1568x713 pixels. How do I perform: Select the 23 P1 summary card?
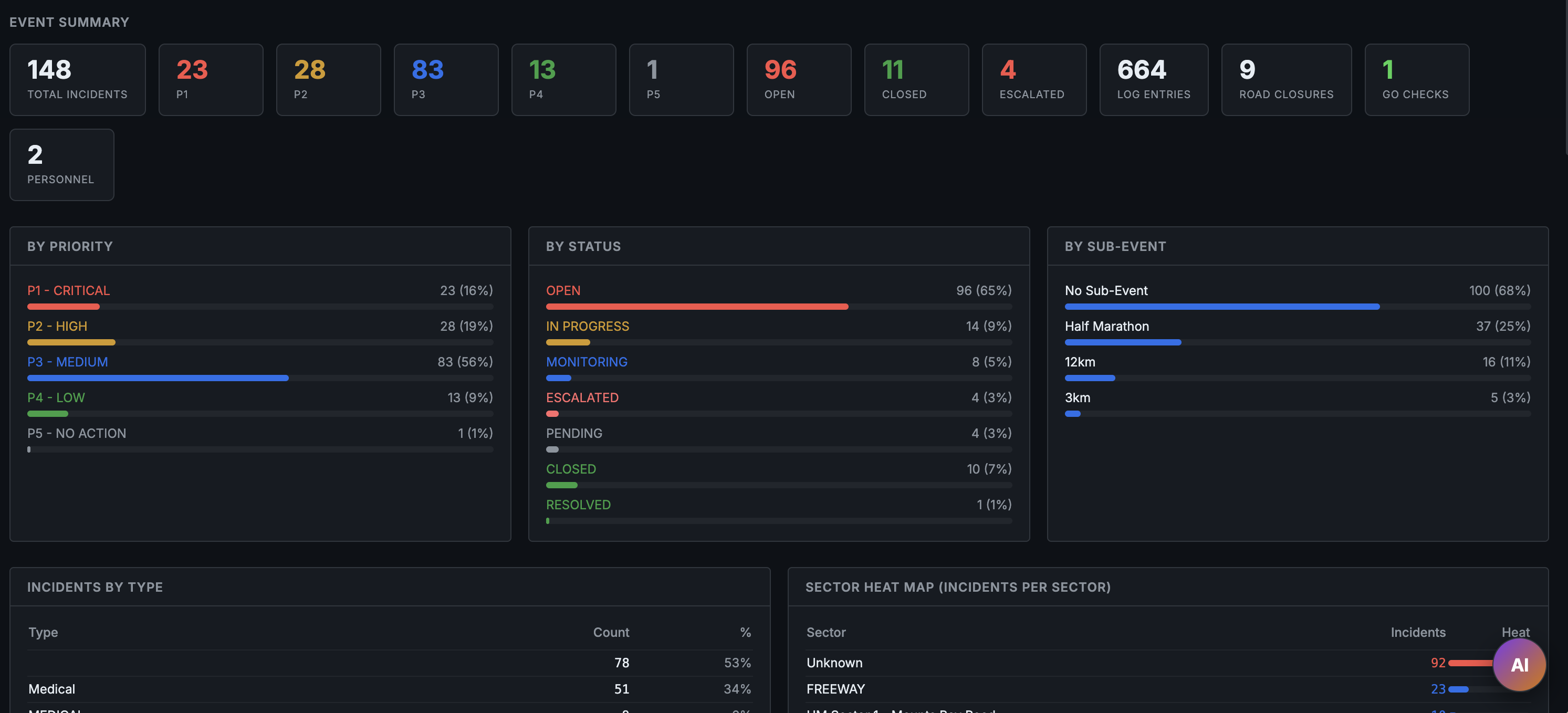coord(211,80)
